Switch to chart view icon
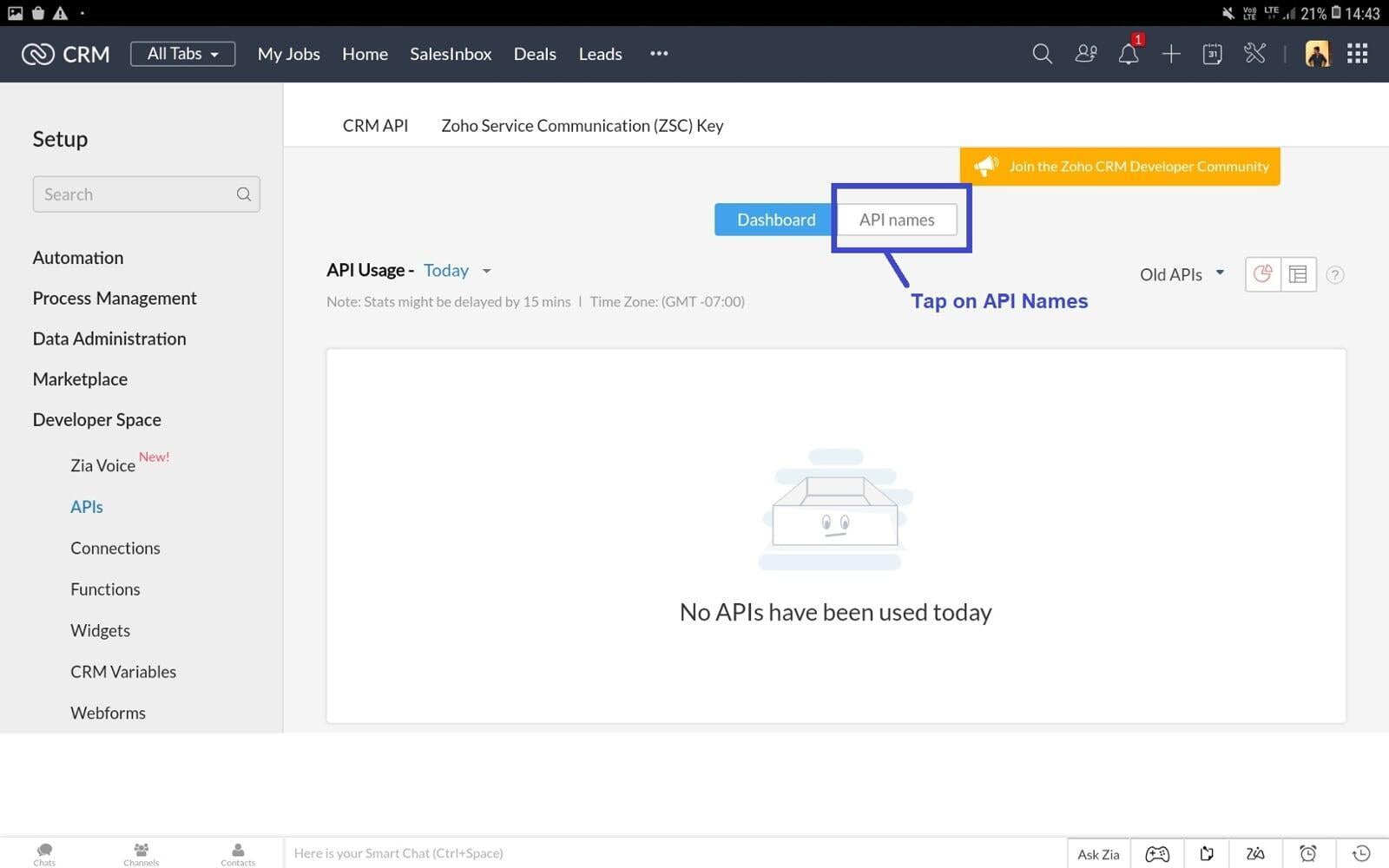Screen dimensions: 1389x868 pos(1263,274)
